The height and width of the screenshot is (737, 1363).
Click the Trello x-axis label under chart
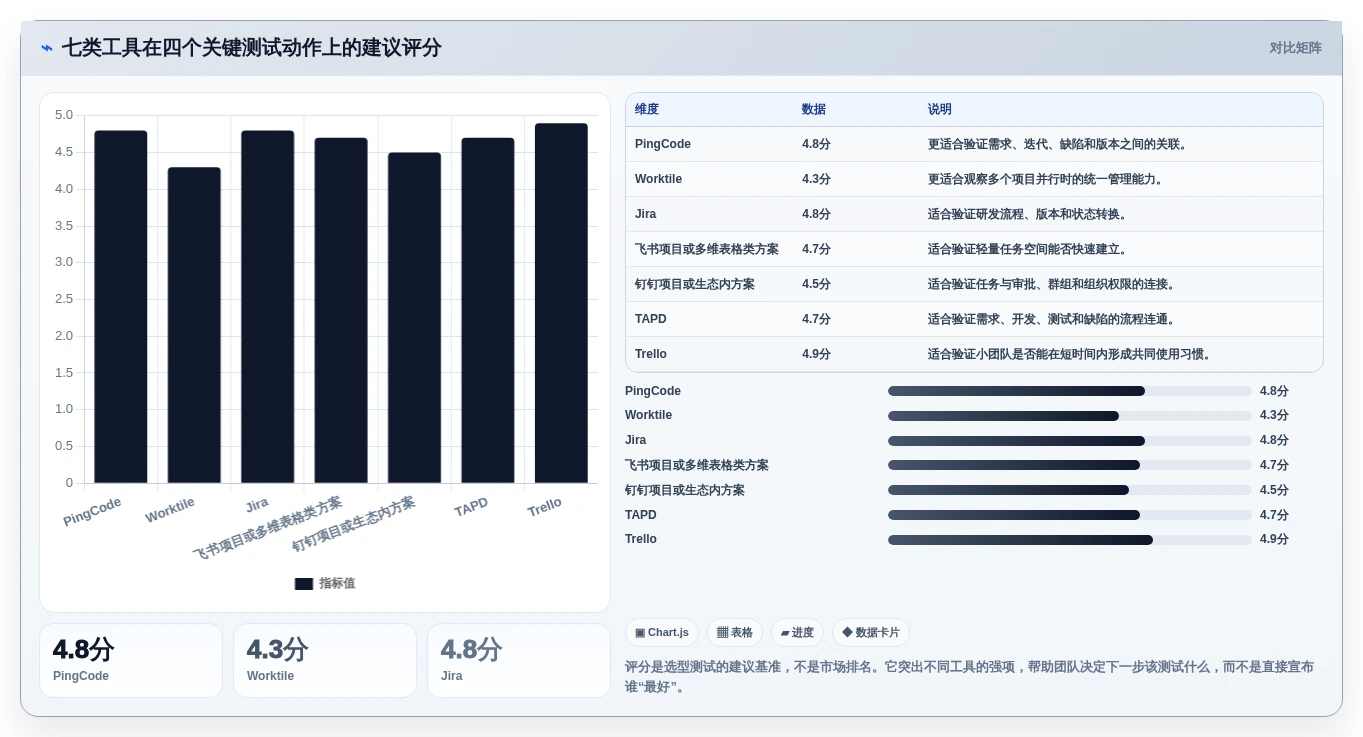545,507
